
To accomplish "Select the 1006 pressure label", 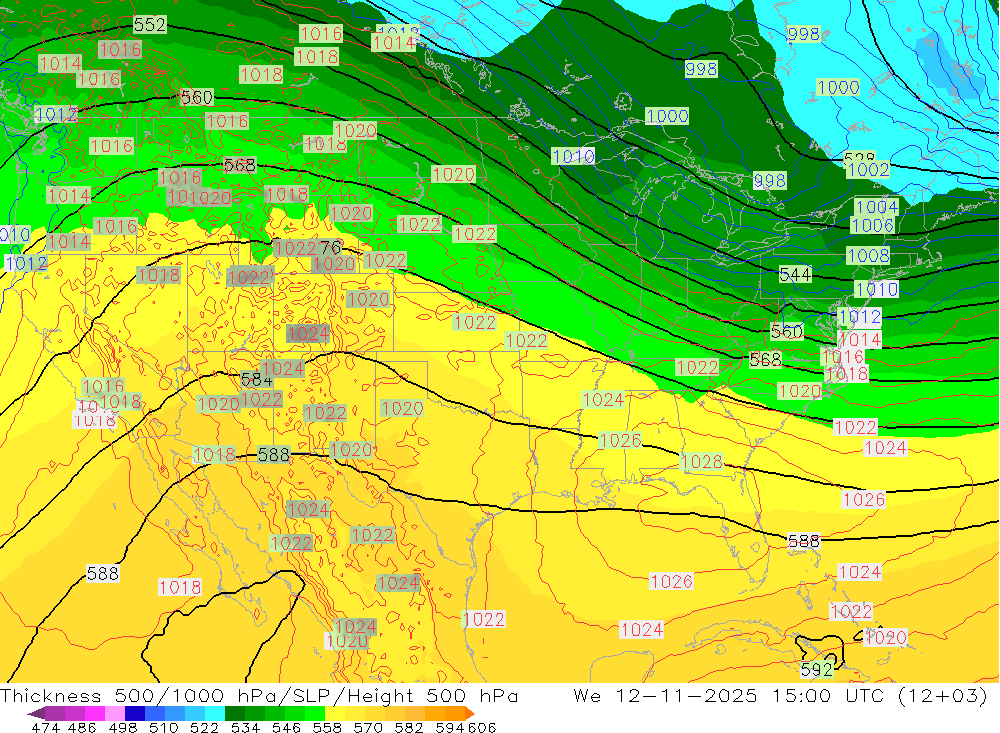I will coord(872,225).
